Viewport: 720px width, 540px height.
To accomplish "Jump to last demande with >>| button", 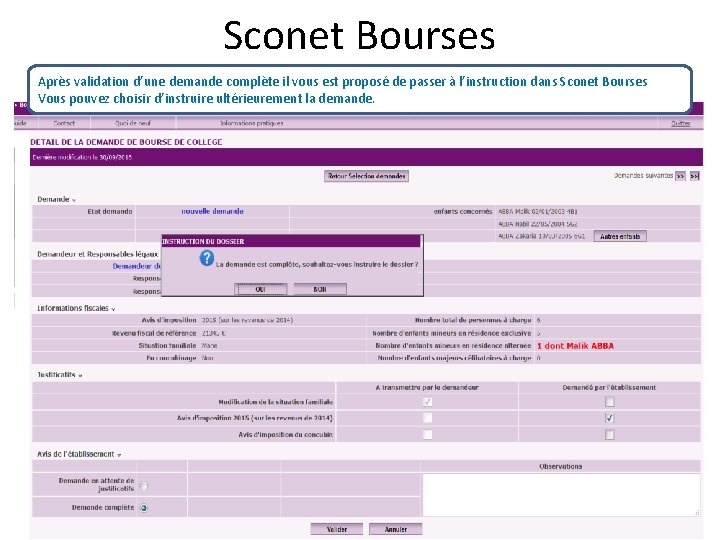I will [695, 176].
